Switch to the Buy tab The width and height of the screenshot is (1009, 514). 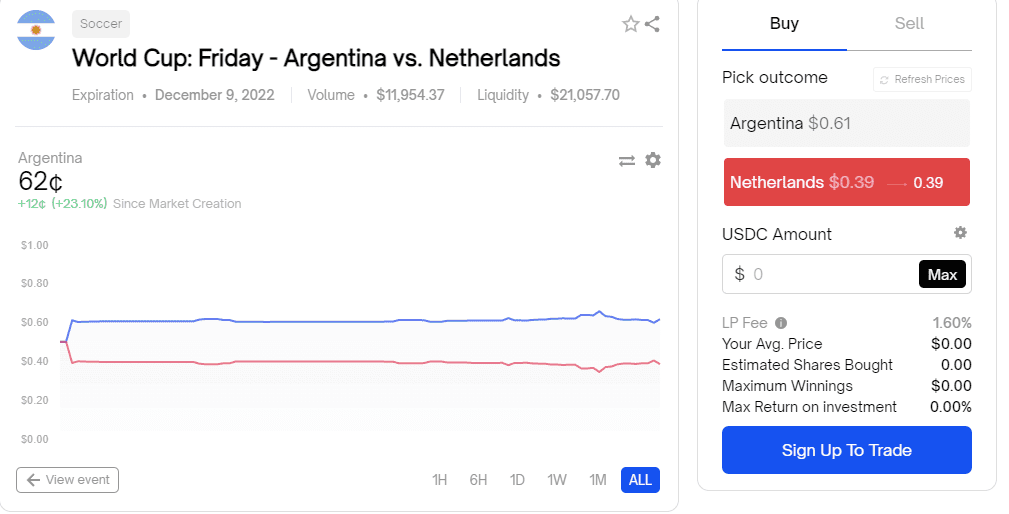(x=784, y=24)
